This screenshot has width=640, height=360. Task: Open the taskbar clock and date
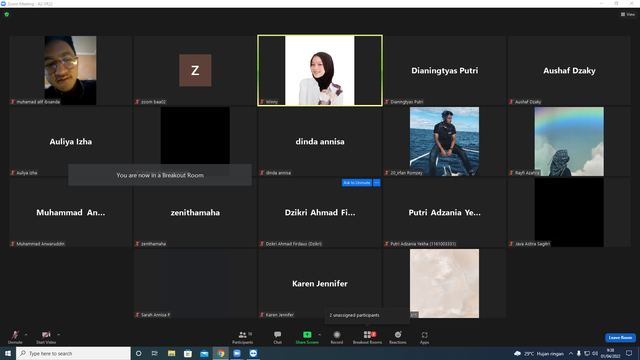(x=611, y=353)
